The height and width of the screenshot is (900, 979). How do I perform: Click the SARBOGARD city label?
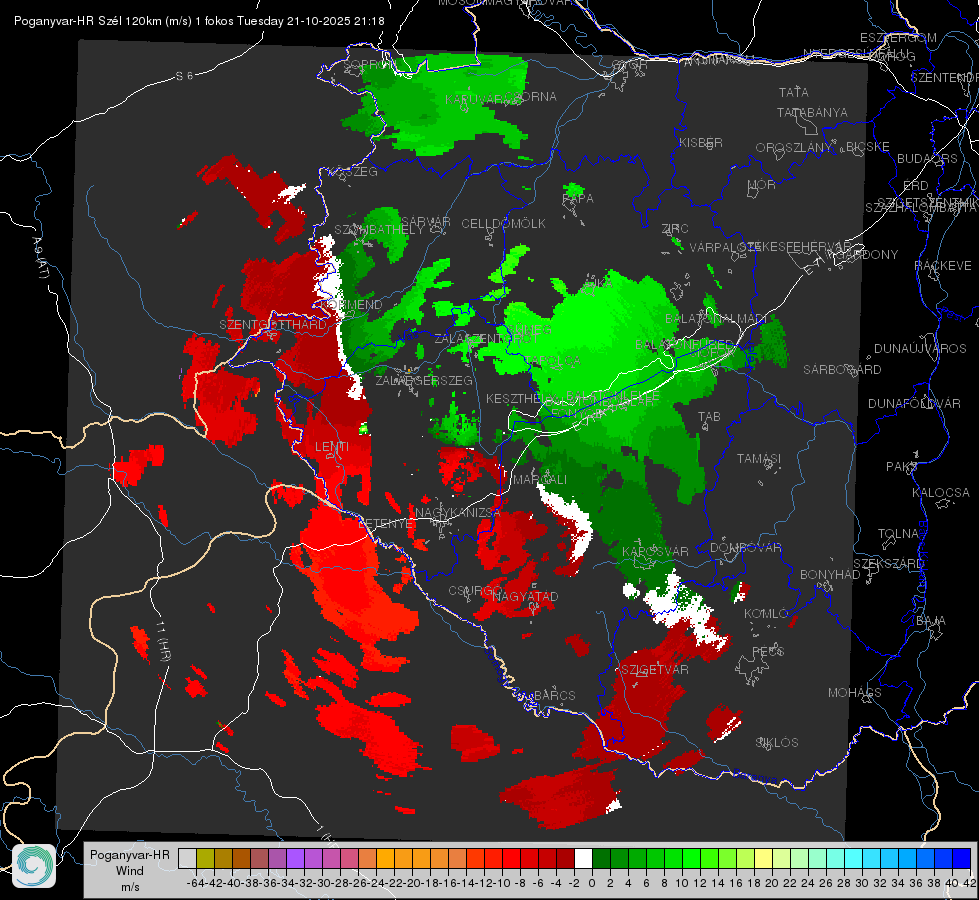point(842,370)
